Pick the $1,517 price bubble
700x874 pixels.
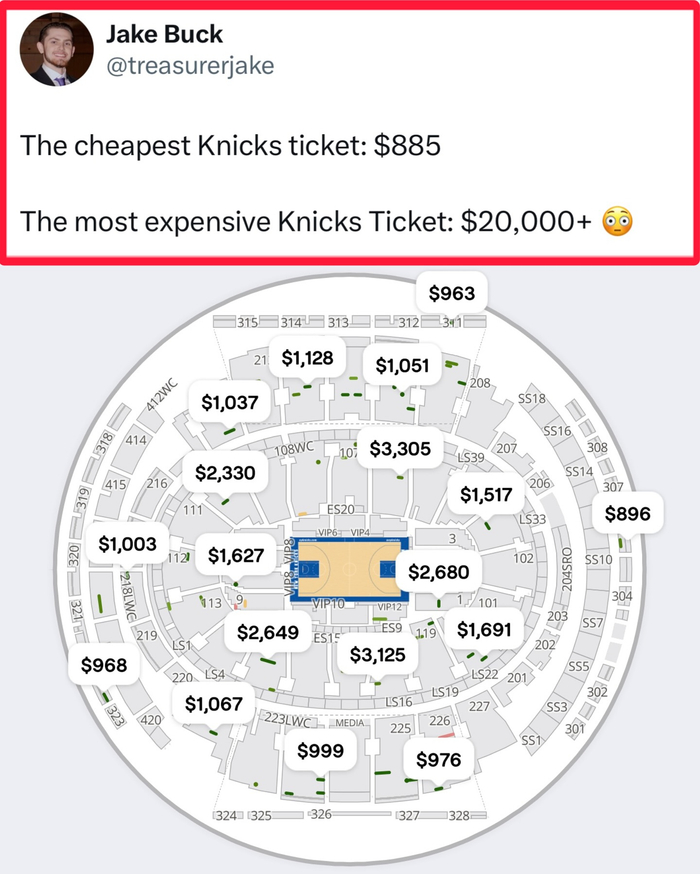[x=486, y=494]
